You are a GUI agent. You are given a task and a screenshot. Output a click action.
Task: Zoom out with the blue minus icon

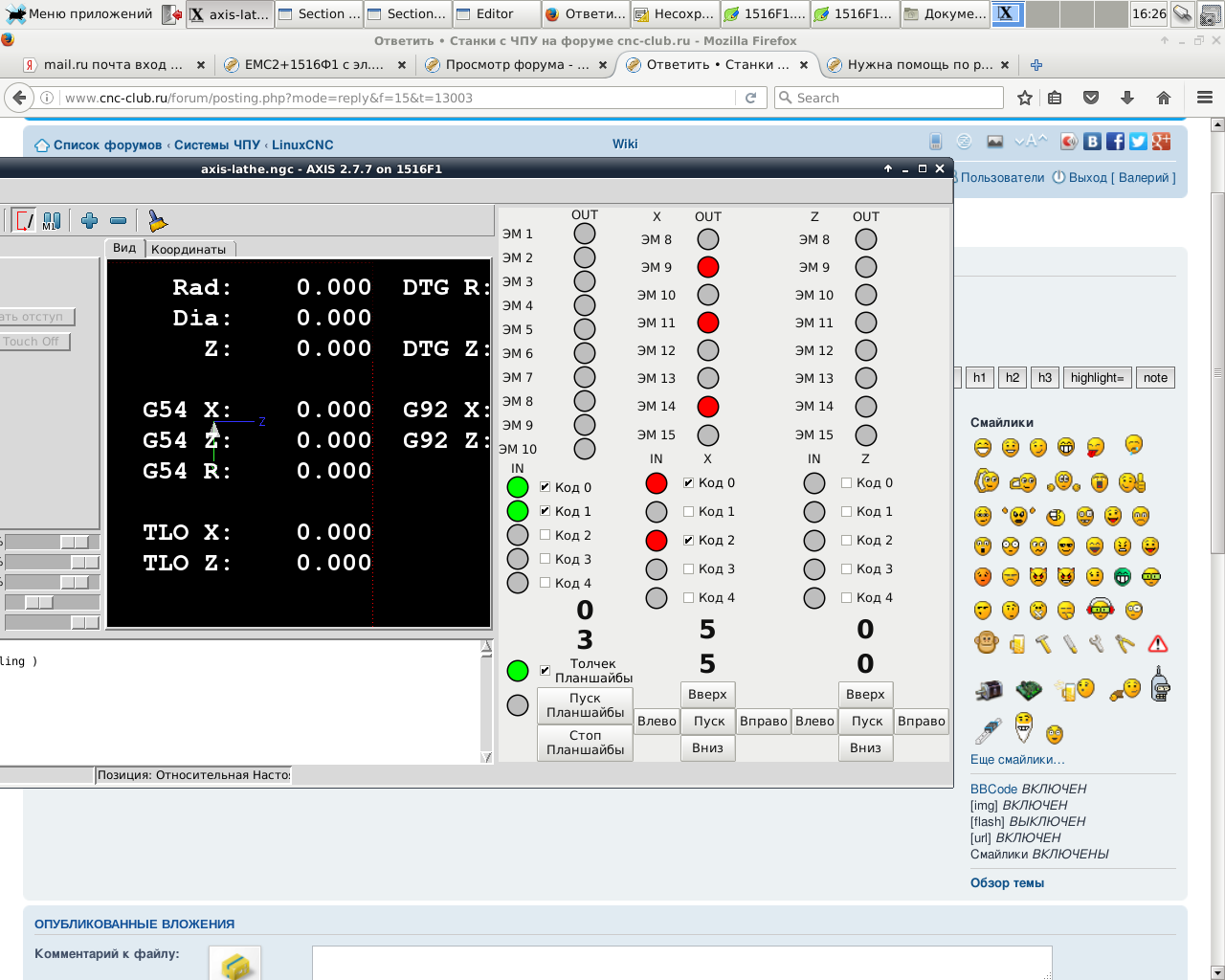coord(118,220)
